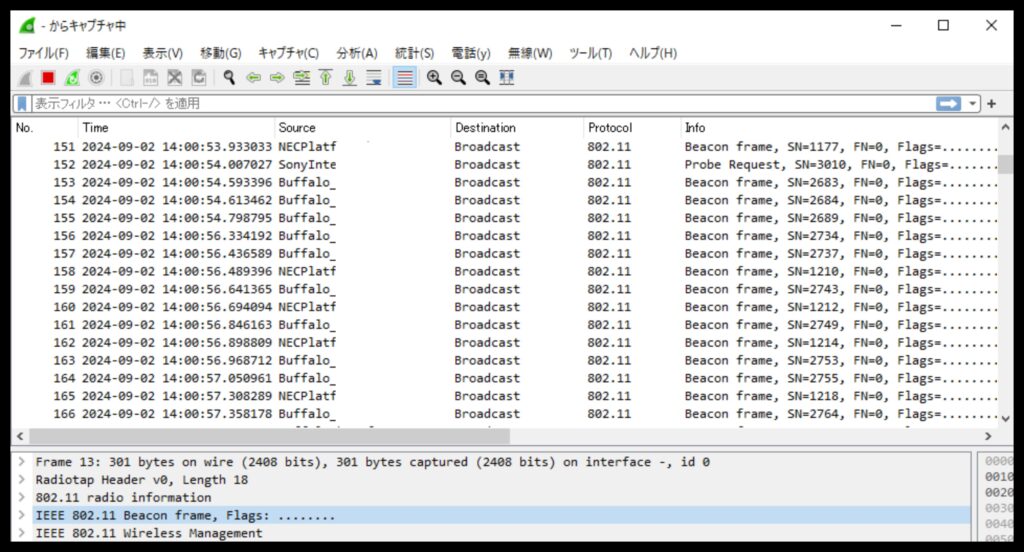Expand the Frame 13 detail row
This screenshot has width=1024, height=552.
[22, 462]
